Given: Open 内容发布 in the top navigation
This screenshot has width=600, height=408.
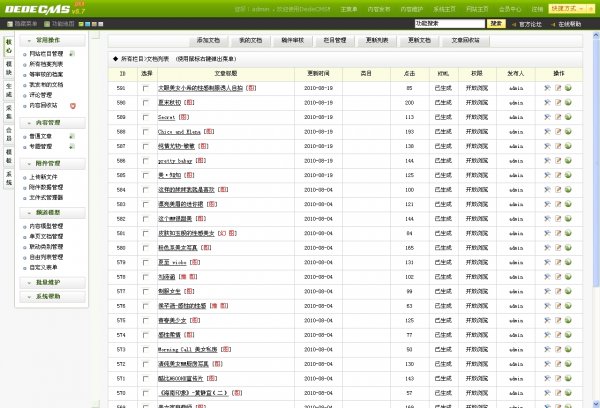Looking at the screenshot, I should pos(378,9).
